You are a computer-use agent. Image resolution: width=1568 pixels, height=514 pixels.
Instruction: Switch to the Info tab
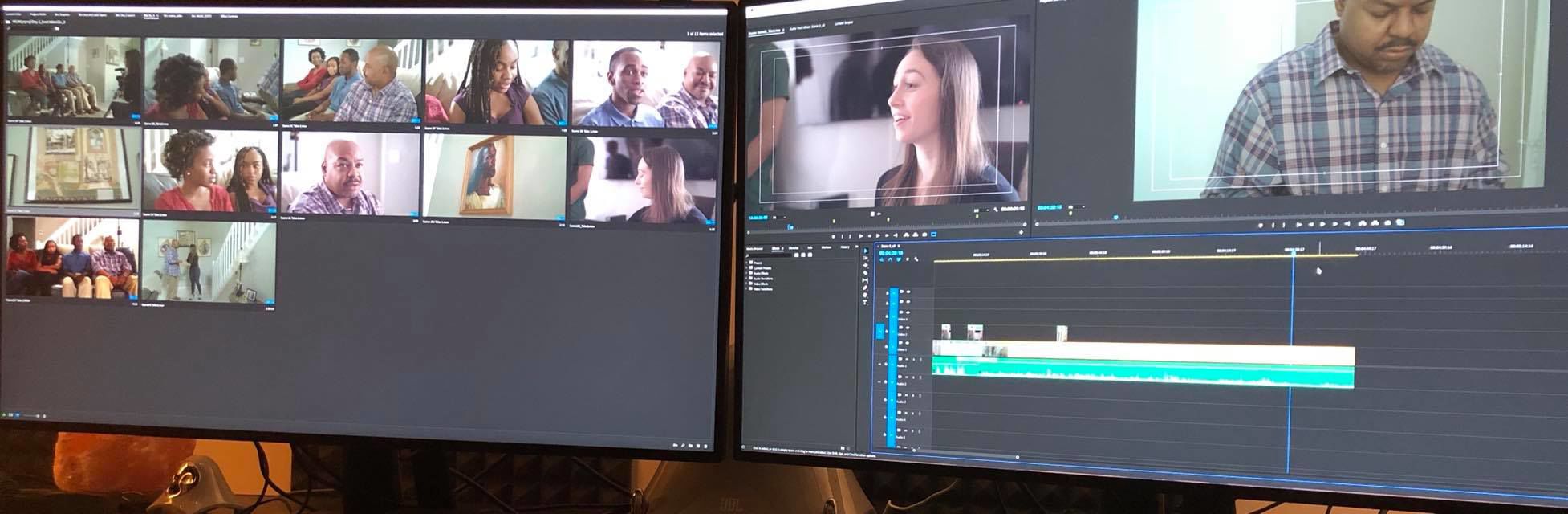[810, 248]
